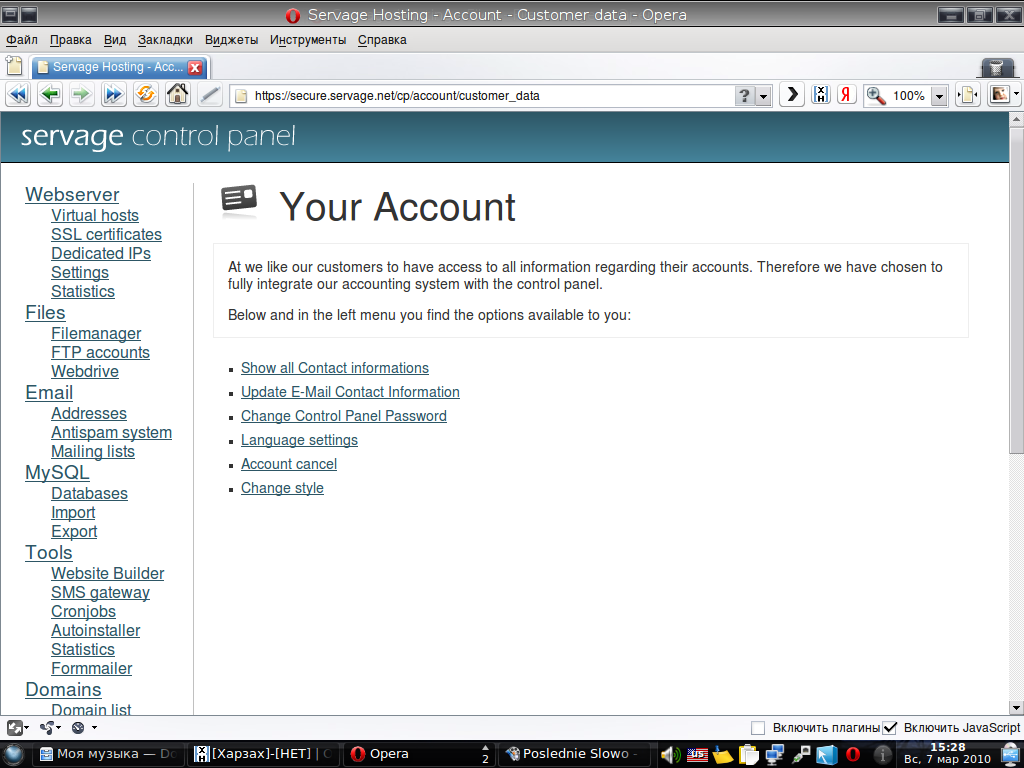Click the Opera Link sync icon in the status bar
The image size is (1024, 768).
click(x=47, y=728)
